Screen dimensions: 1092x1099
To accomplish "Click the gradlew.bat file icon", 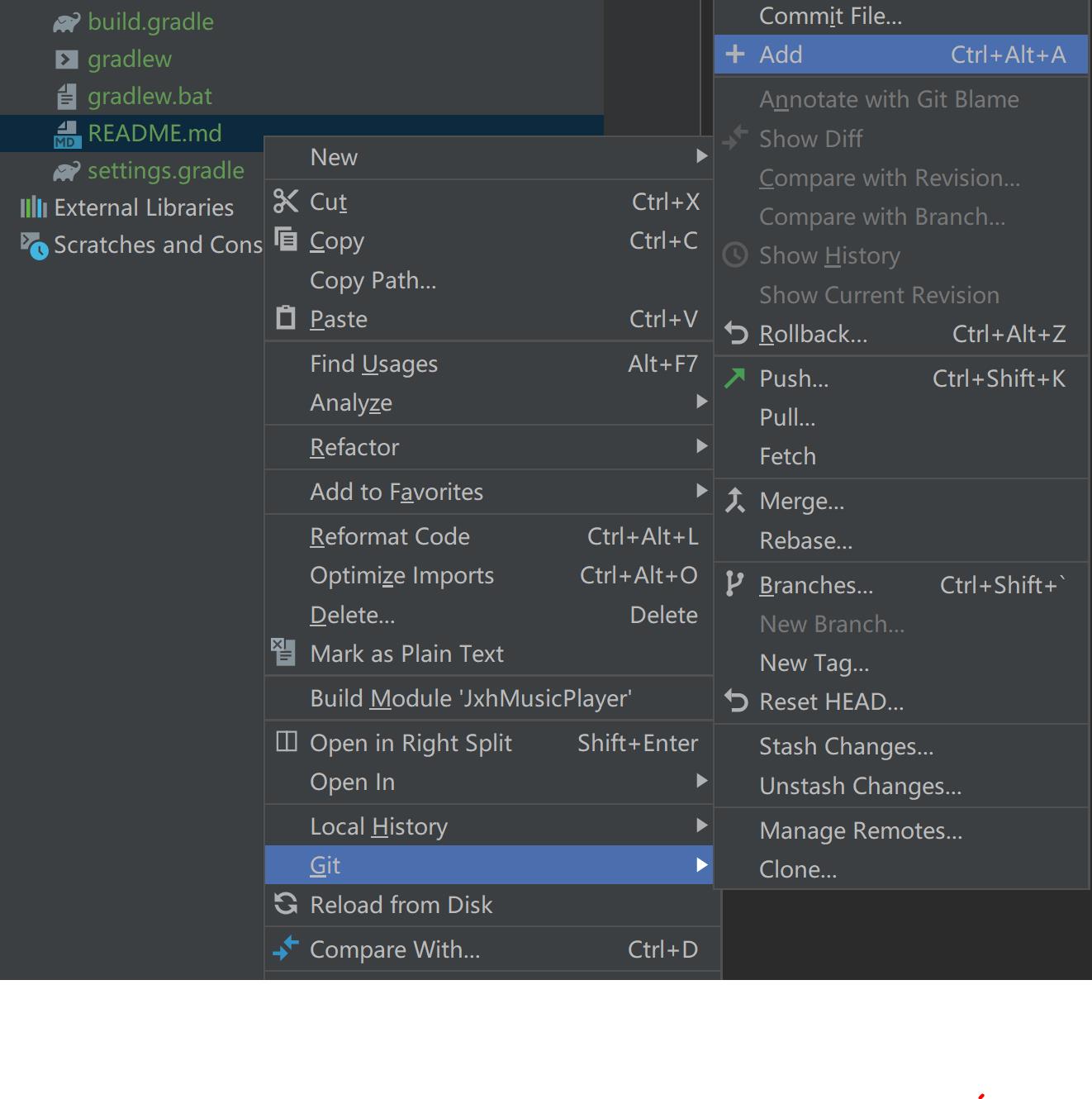I will coord(66,97).
